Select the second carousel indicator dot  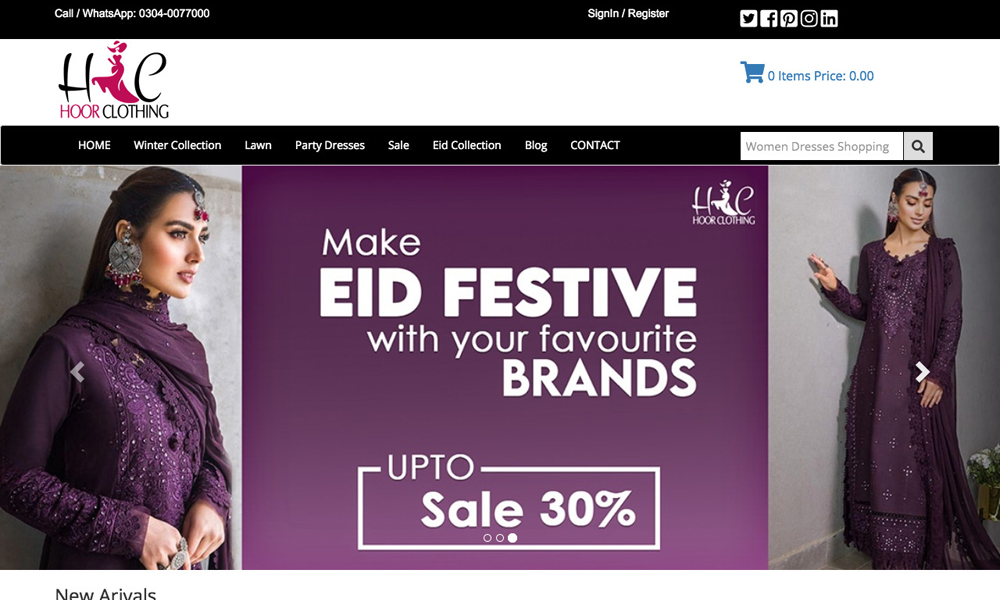(500, 538)
